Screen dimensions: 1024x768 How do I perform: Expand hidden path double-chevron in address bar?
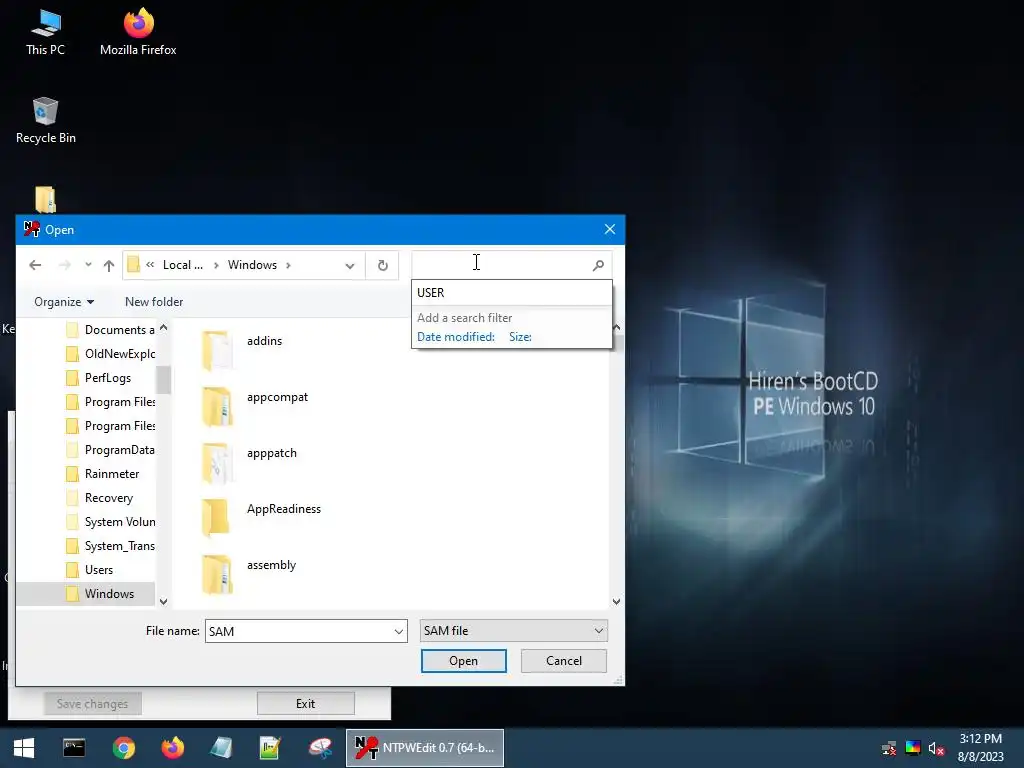[150, 265]
